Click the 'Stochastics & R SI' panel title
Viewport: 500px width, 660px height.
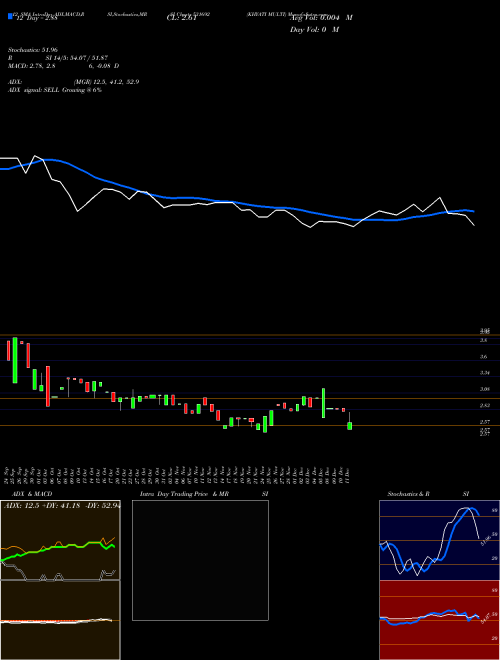(x=428, y=494)
